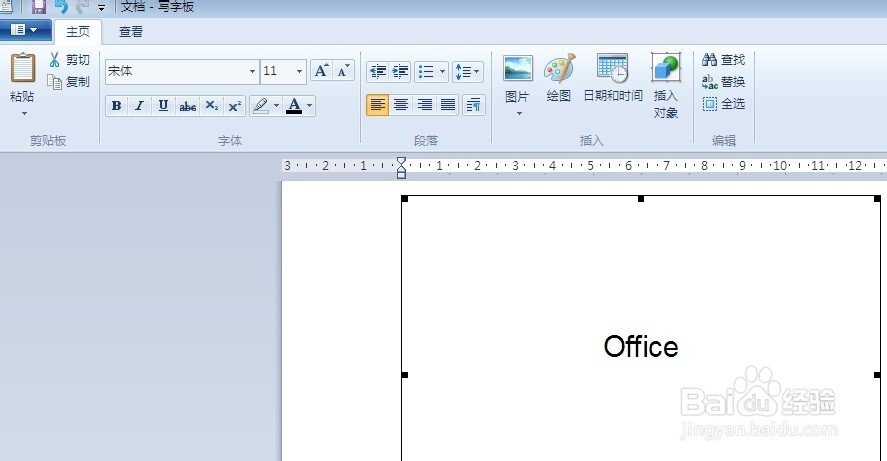Viewport: 887px width, 461px height.
Task: Click the embedded Office object text
Action: coord(640,347)
